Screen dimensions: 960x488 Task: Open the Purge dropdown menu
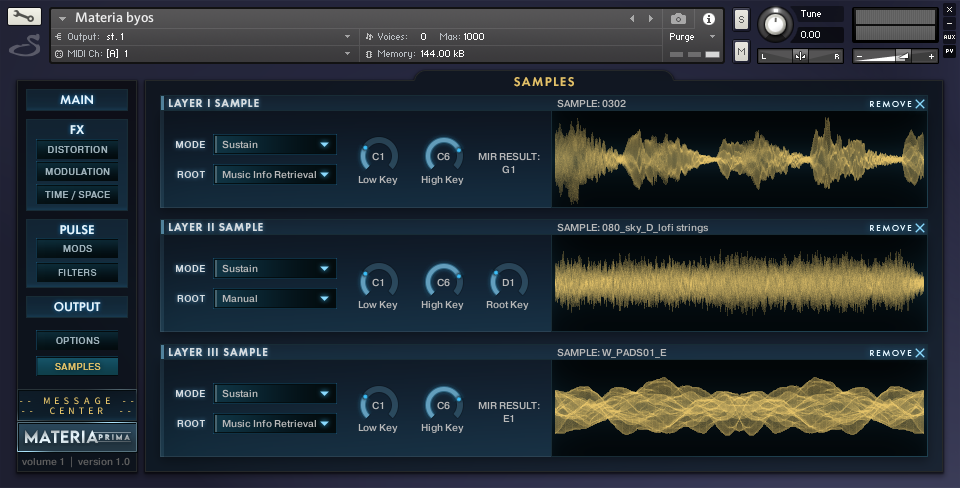(x=692, y=37)
